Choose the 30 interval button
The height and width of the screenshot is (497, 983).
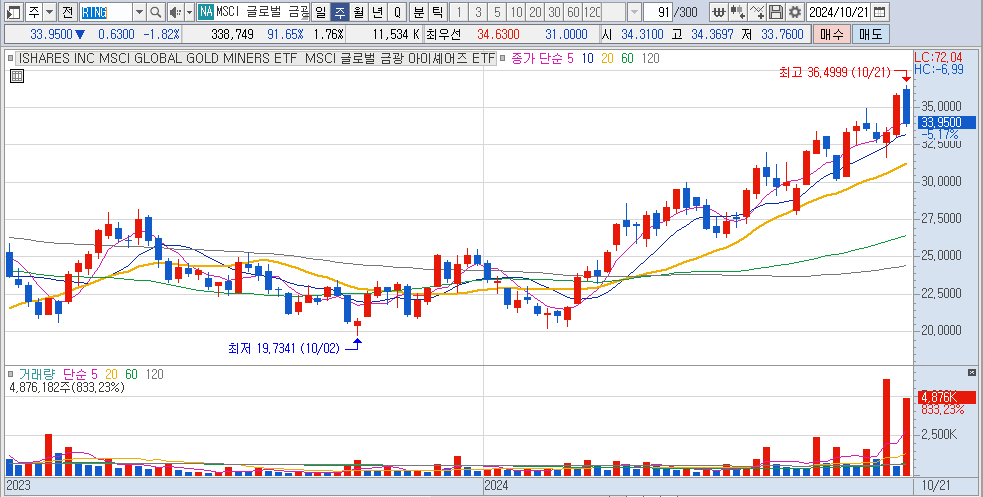(x=554, y=11)
